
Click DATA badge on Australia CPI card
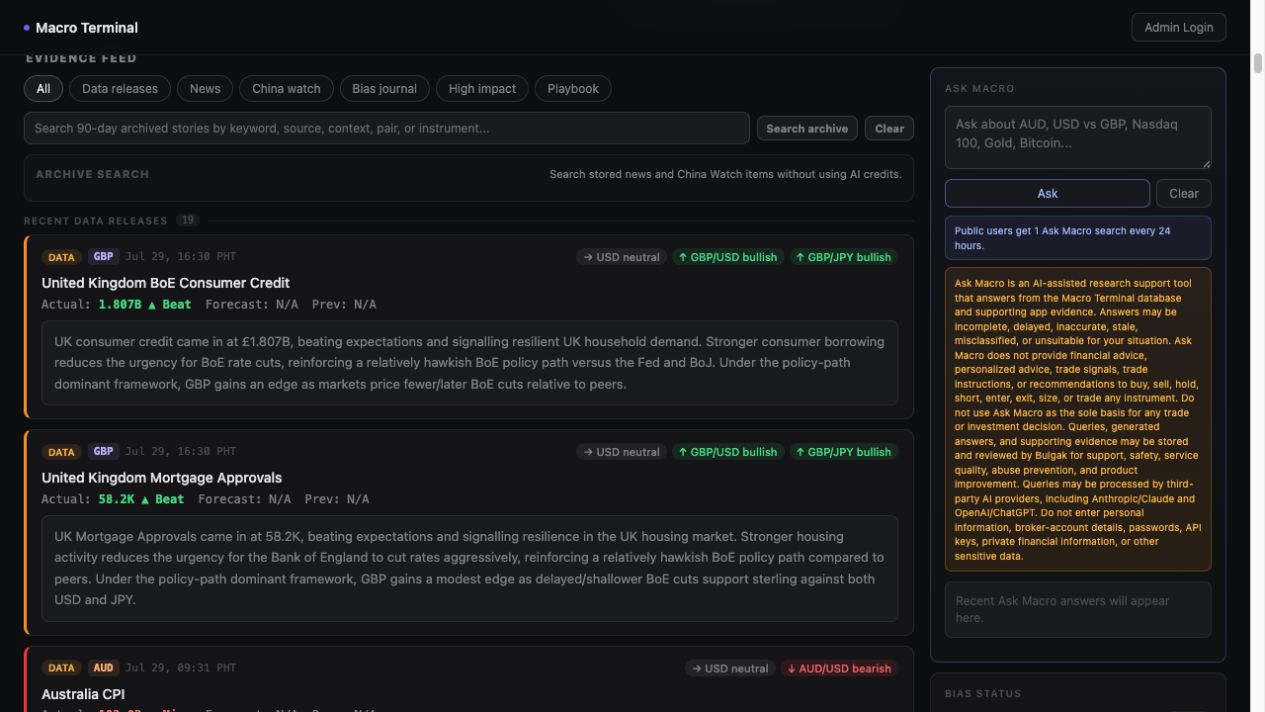[x=62, y=668]
